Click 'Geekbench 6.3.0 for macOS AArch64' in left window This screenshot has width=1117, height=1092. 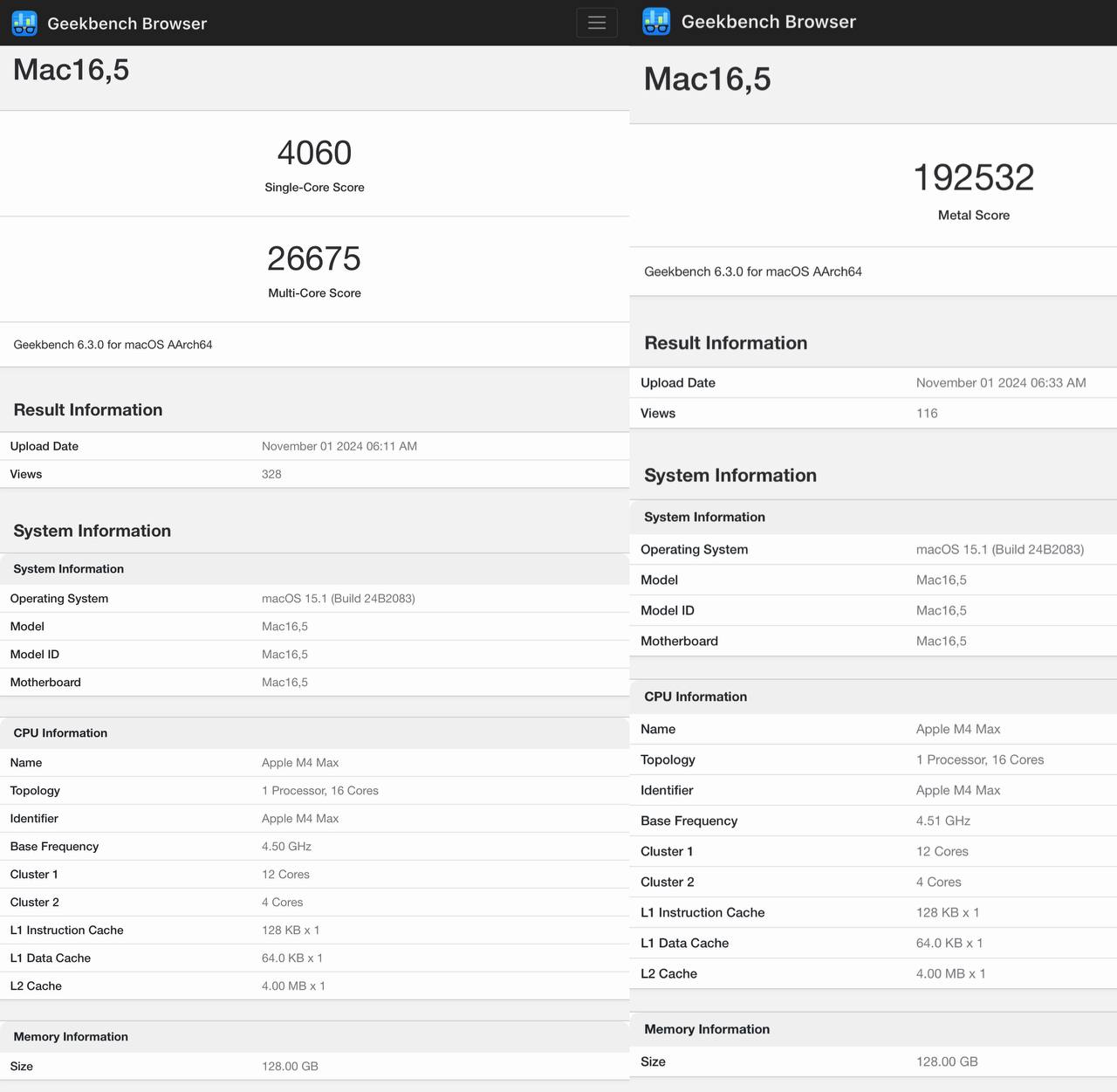[113, 344]
